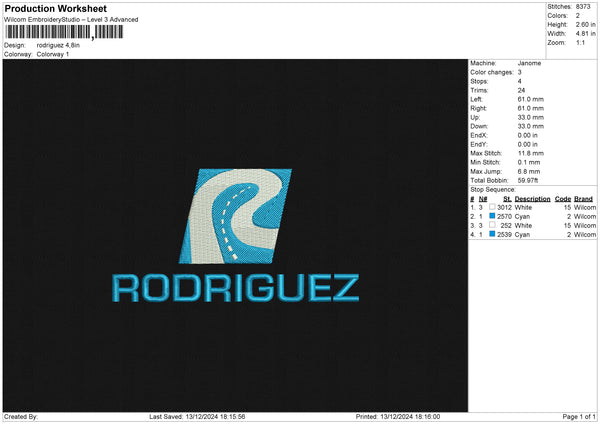Click the 'Page 1 of 1' footer text

tap(579, 416)
